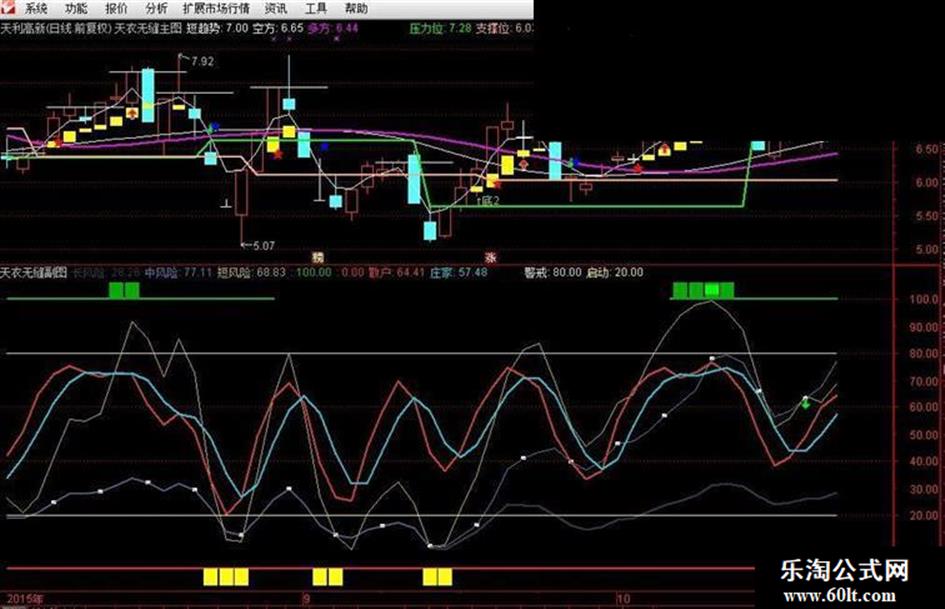Click the 10 month marker on timeline
This screenshot has height=609, width=945.
(x=623, y=599)
